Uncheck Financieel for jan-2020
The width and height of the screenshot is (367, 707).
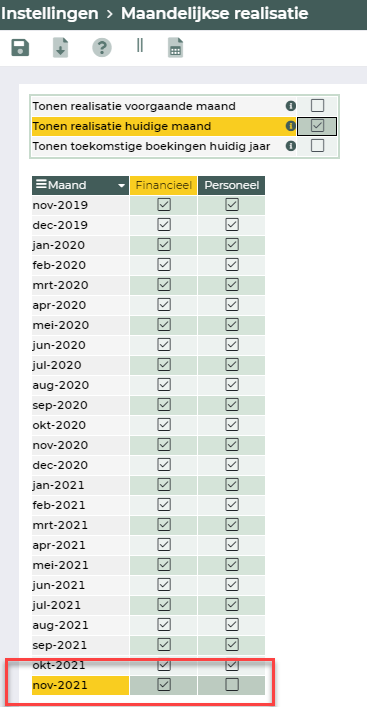164,245
